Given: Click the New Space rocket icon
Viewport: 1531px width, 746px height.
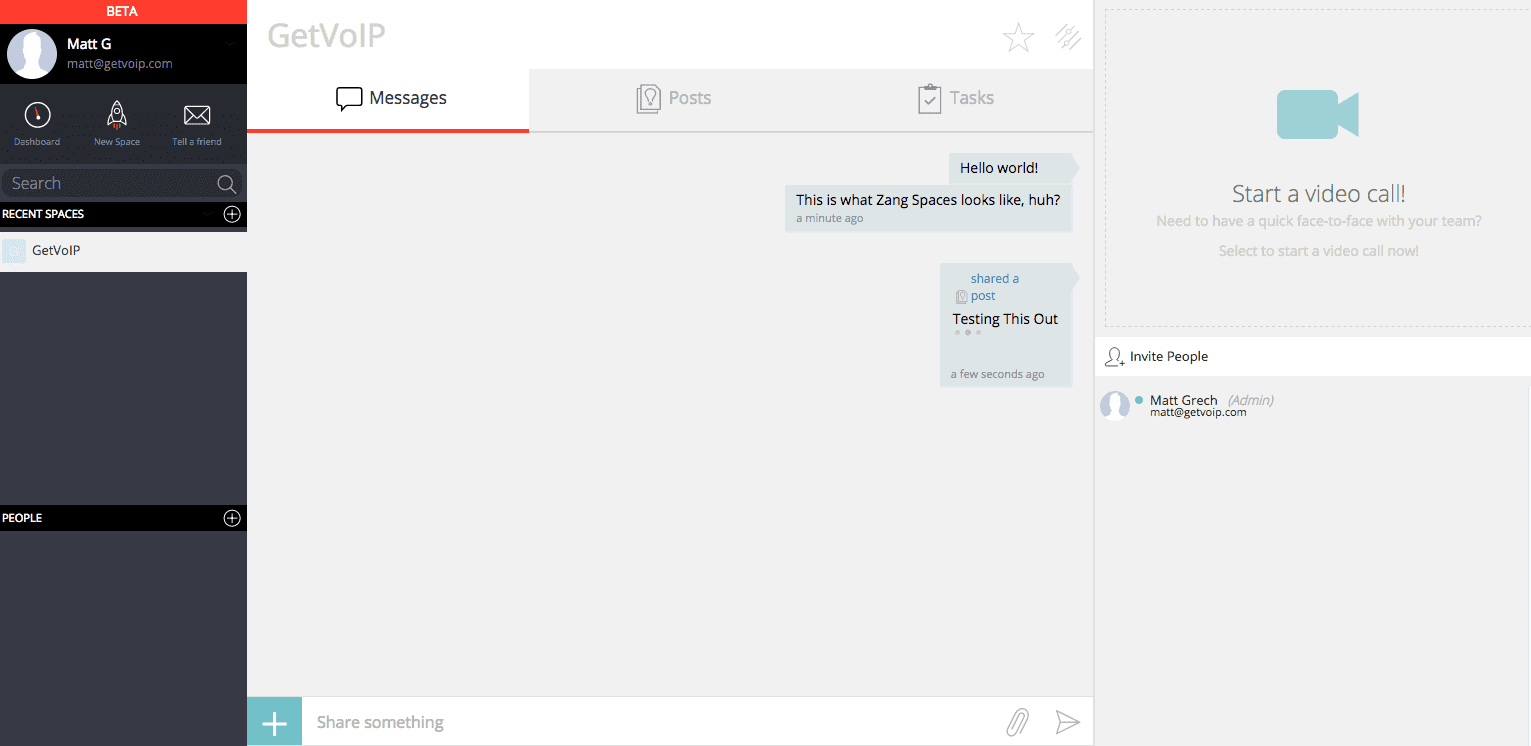Looking at the screenshot, I should point(117,116).
